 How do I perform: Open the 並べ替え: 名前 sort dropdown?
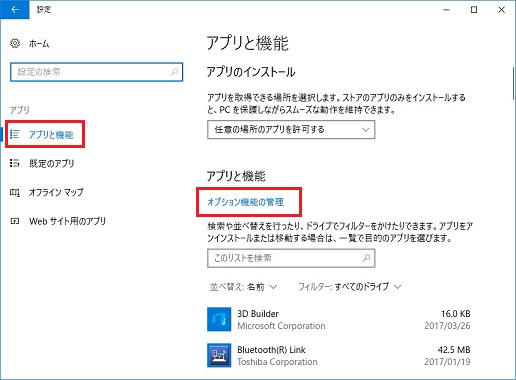tap(243, 287)
